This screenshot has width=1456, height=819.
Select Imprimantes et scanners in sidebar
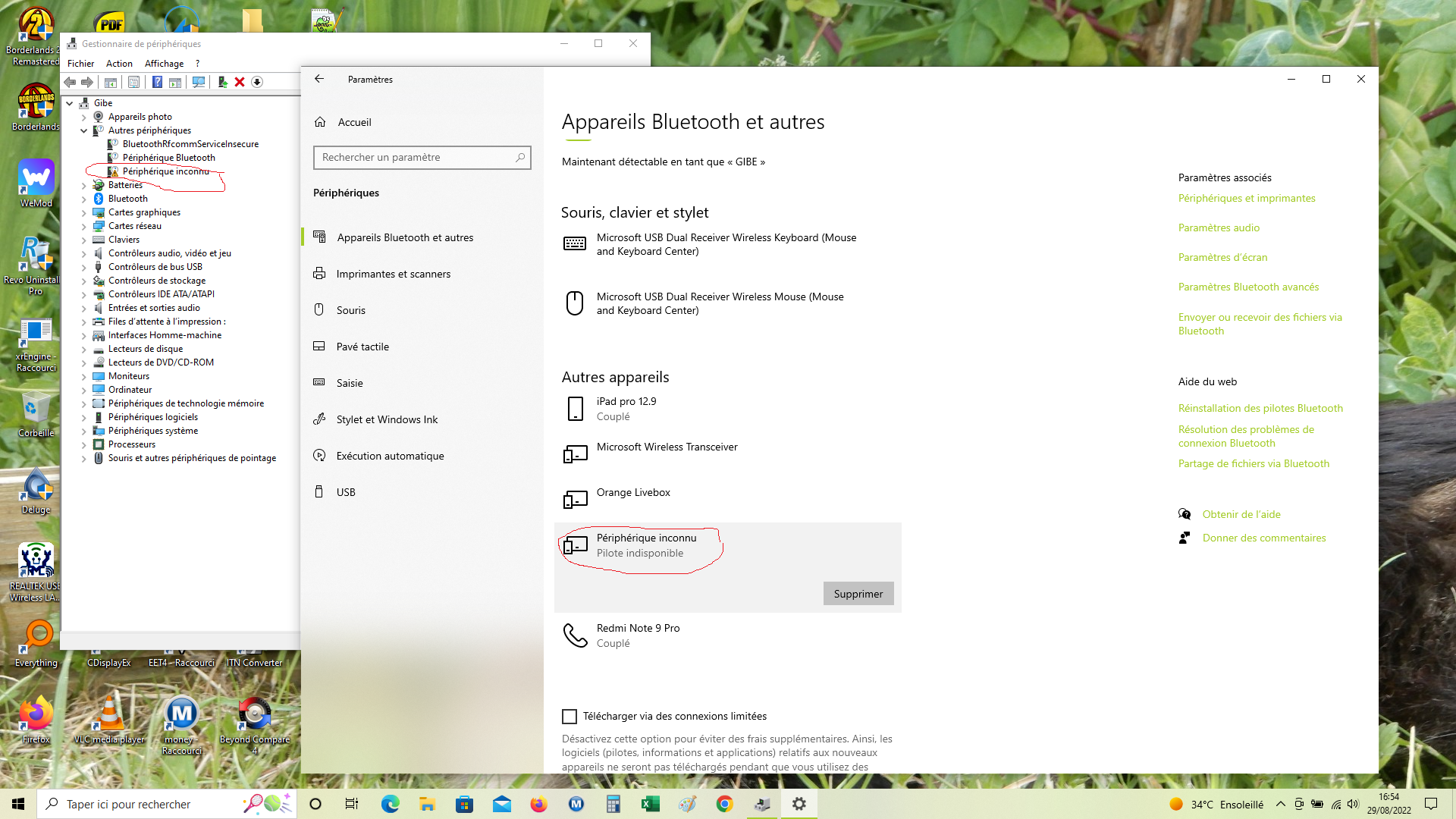coord(422,274)
